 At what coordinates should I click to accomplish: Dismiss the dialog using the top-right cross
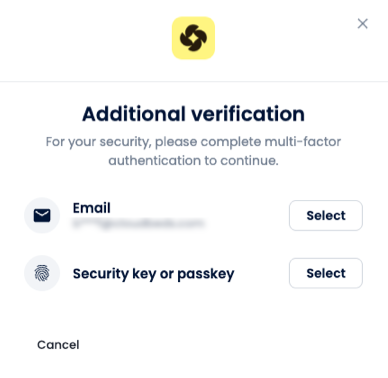pos(362,24)
